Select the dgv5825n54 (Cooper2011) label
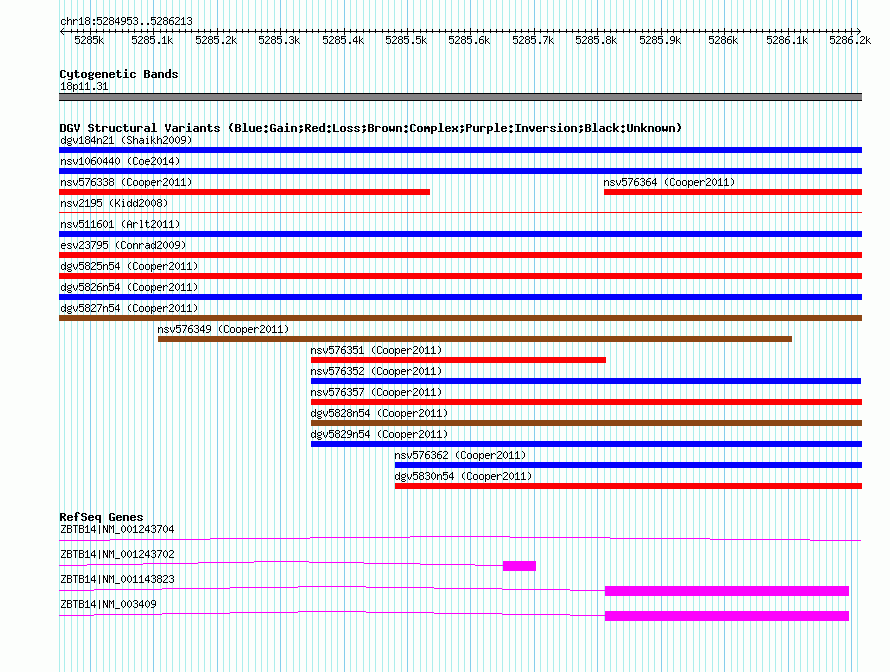The width and height of the screenshot is (890, 672). (129, 266)
